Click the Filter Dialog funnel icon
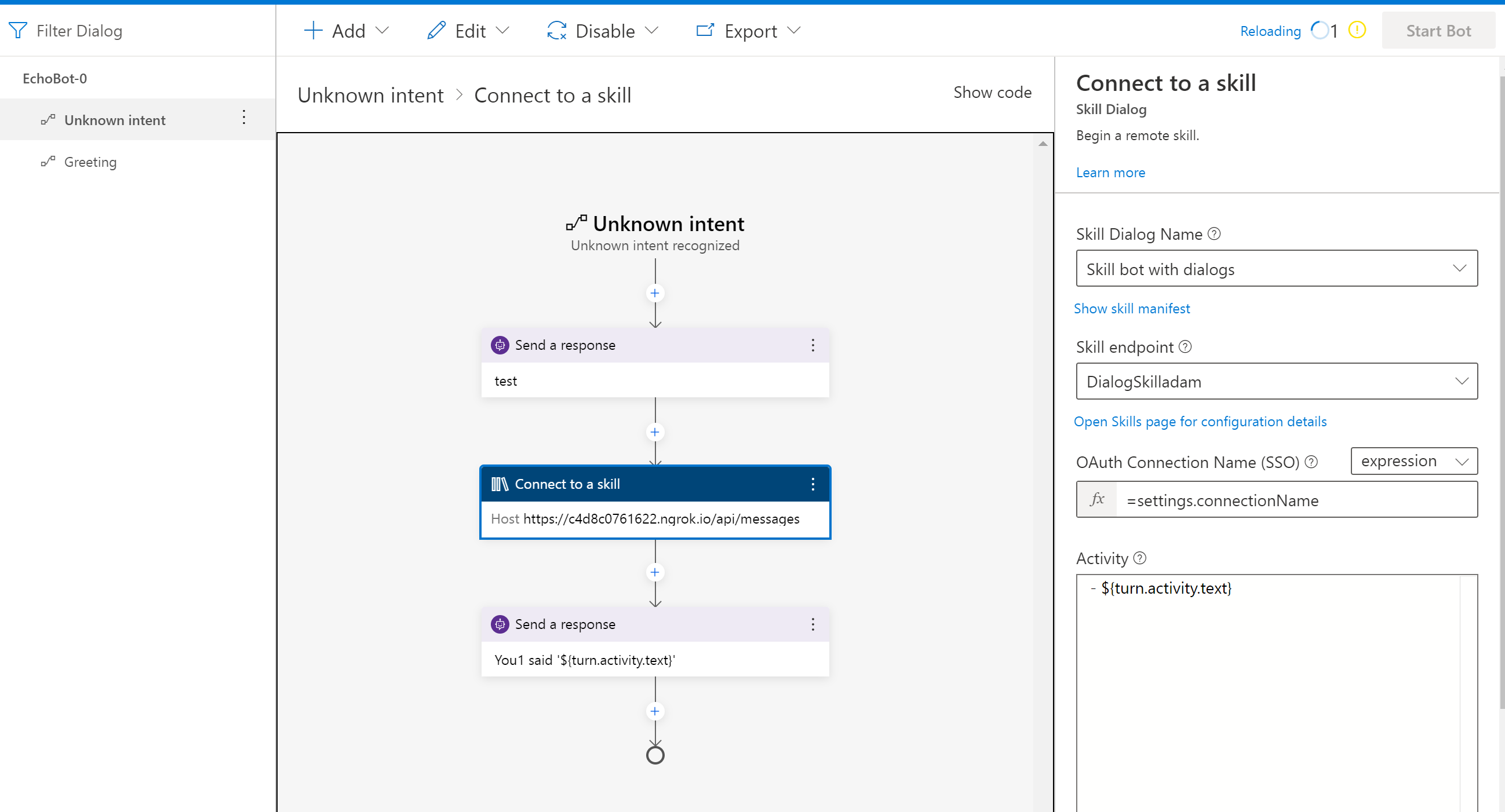Screen dimensions: 1505x812 pos(18,30)
